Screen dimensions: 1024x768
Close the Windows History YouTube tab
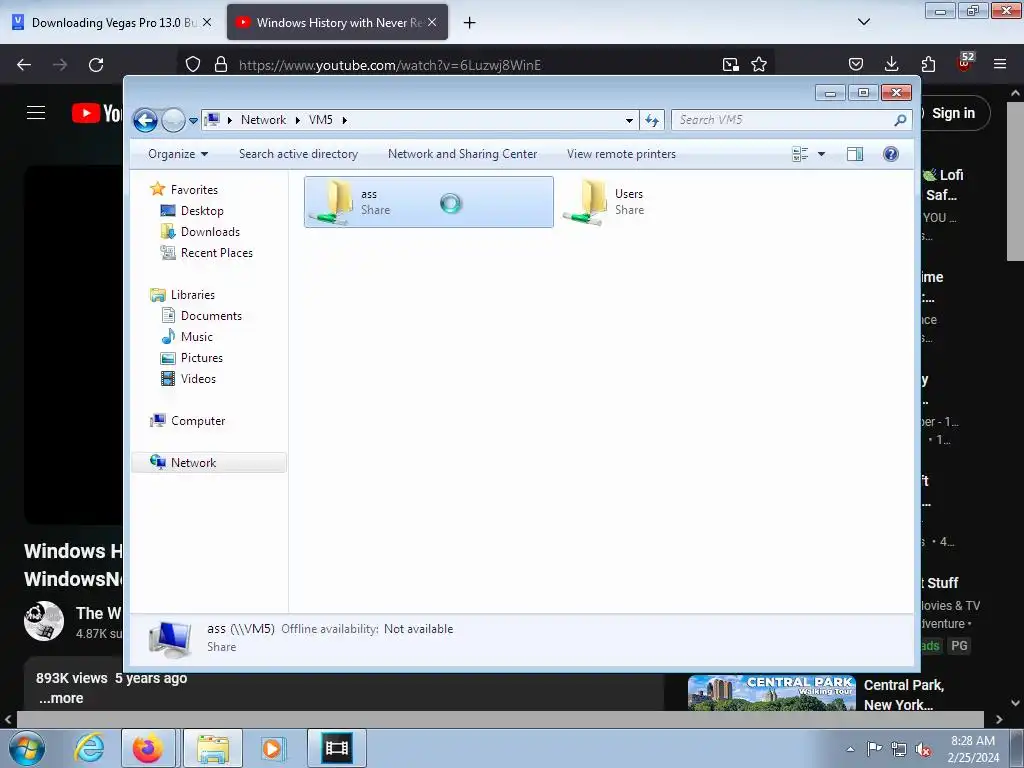click(x=432, y=22)
